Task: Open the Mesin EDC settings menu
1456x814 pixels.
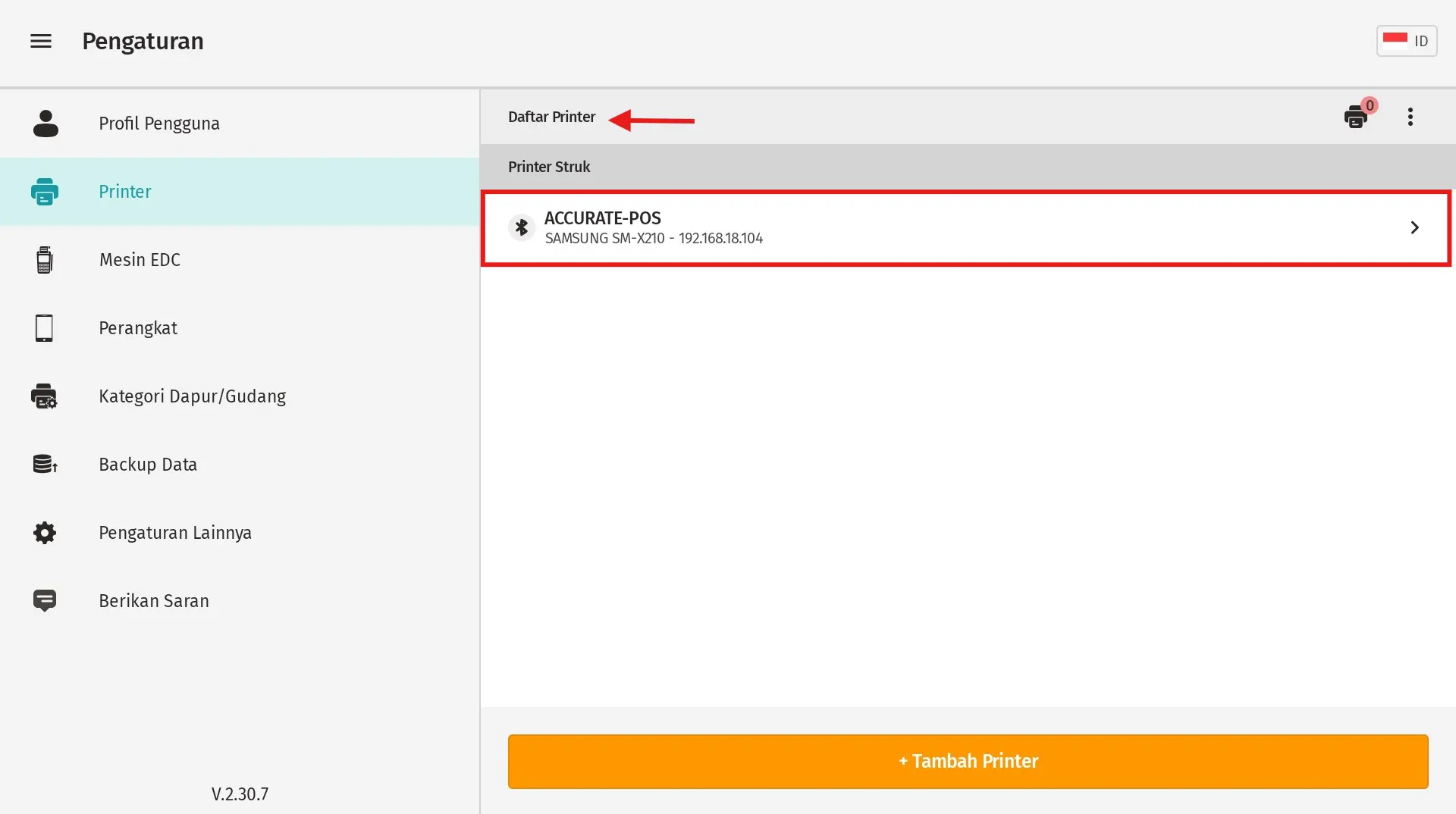Action: (x=140, y=260)
